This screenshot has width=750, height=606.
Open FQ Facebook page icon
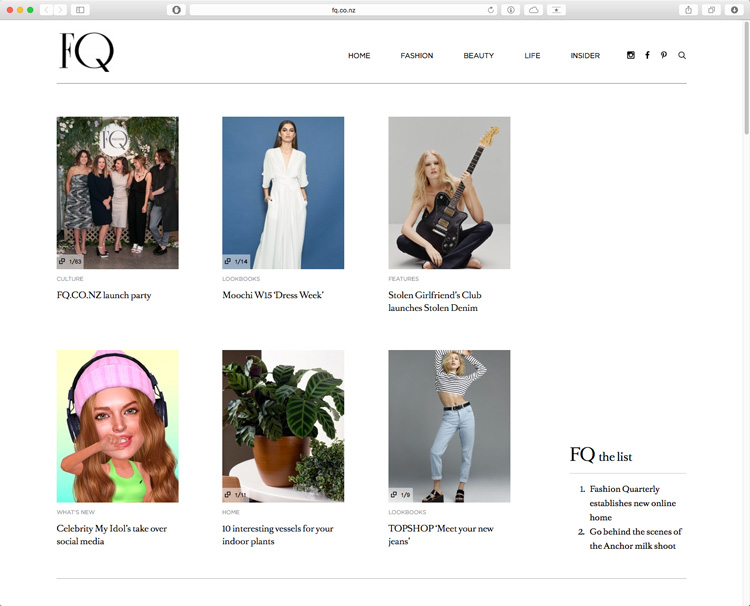coord(647,55)
